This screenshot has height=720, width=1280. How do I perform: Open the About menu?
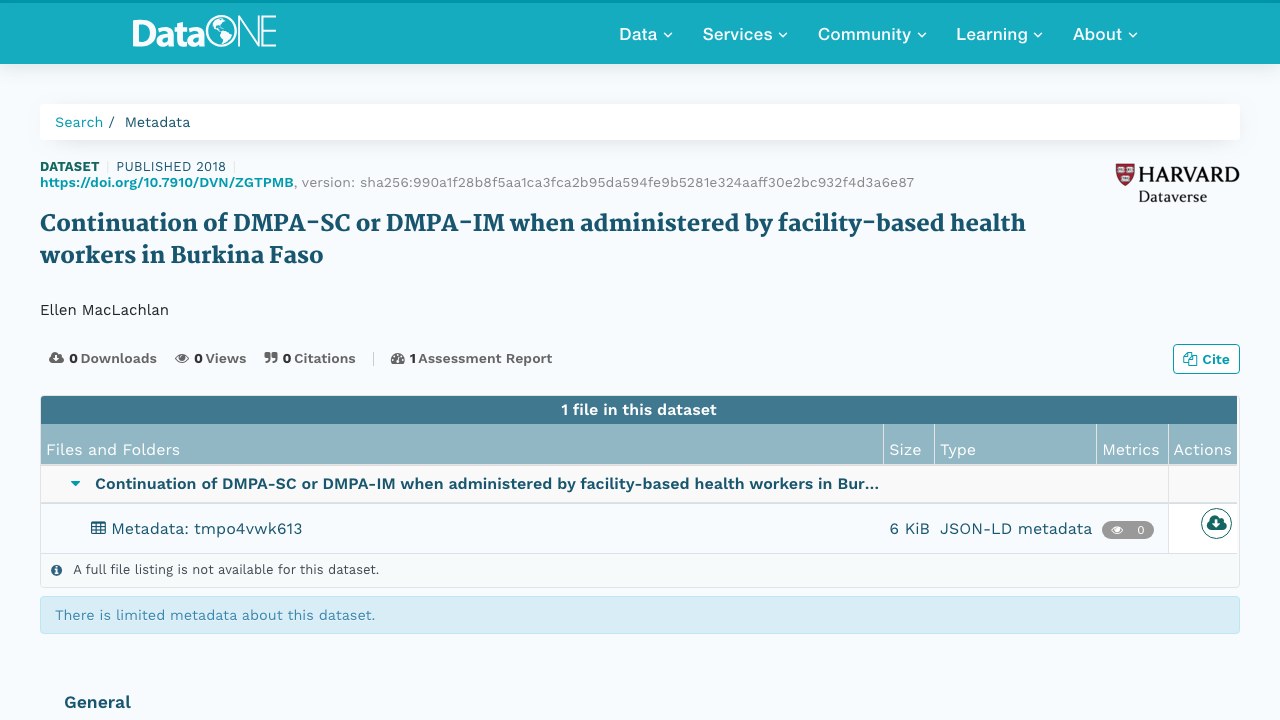click(x=1105, y=34)
